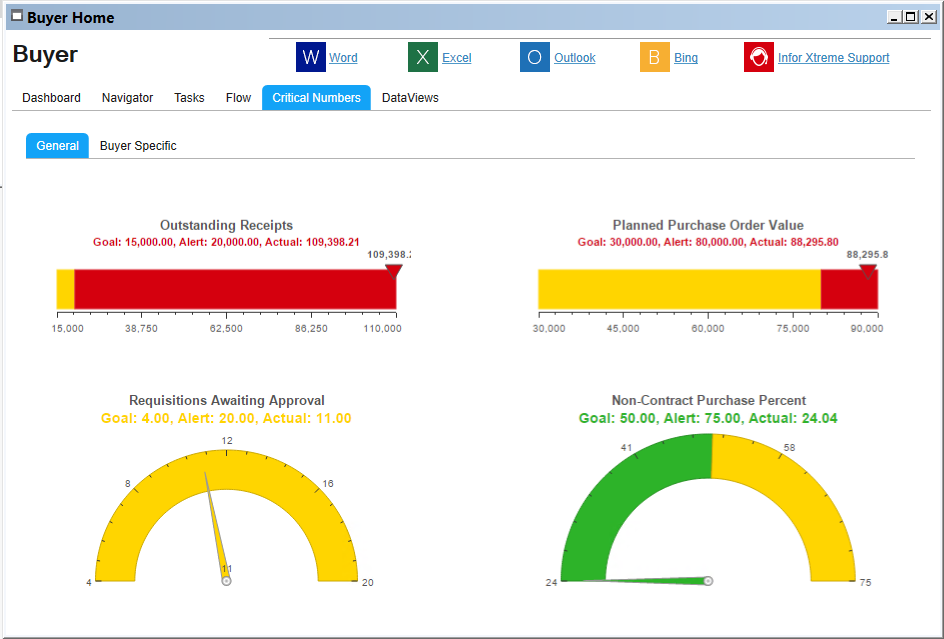This screenshot has height=639, width=944.
Task: Switch to the Dashboard tab
Action: pyautogui.click(x=51, y=98)
